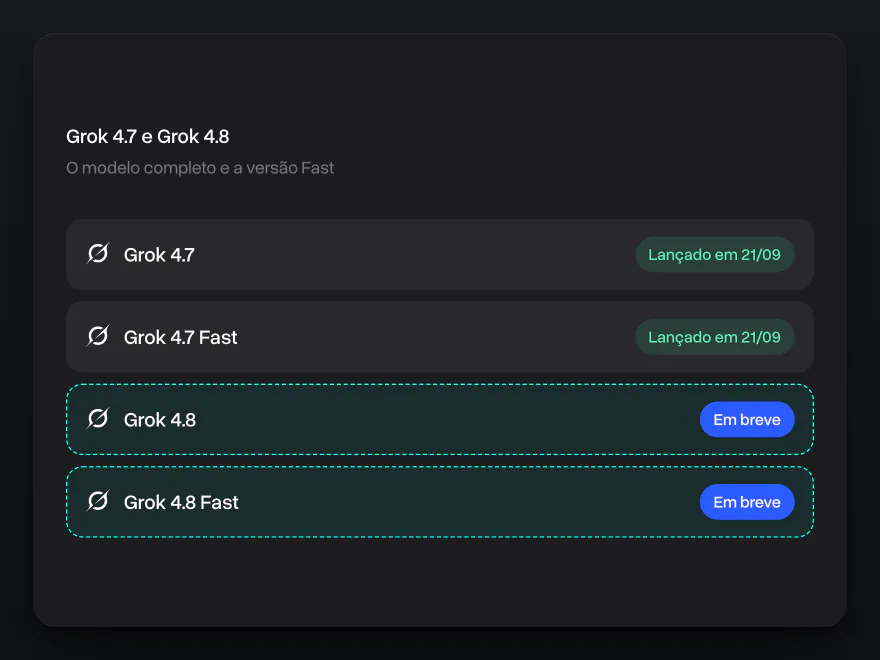This screenshot has height=660, width=880.
Task: Click 'Em breve' button in the Grok 4.8 row
Action: [747, 420]
